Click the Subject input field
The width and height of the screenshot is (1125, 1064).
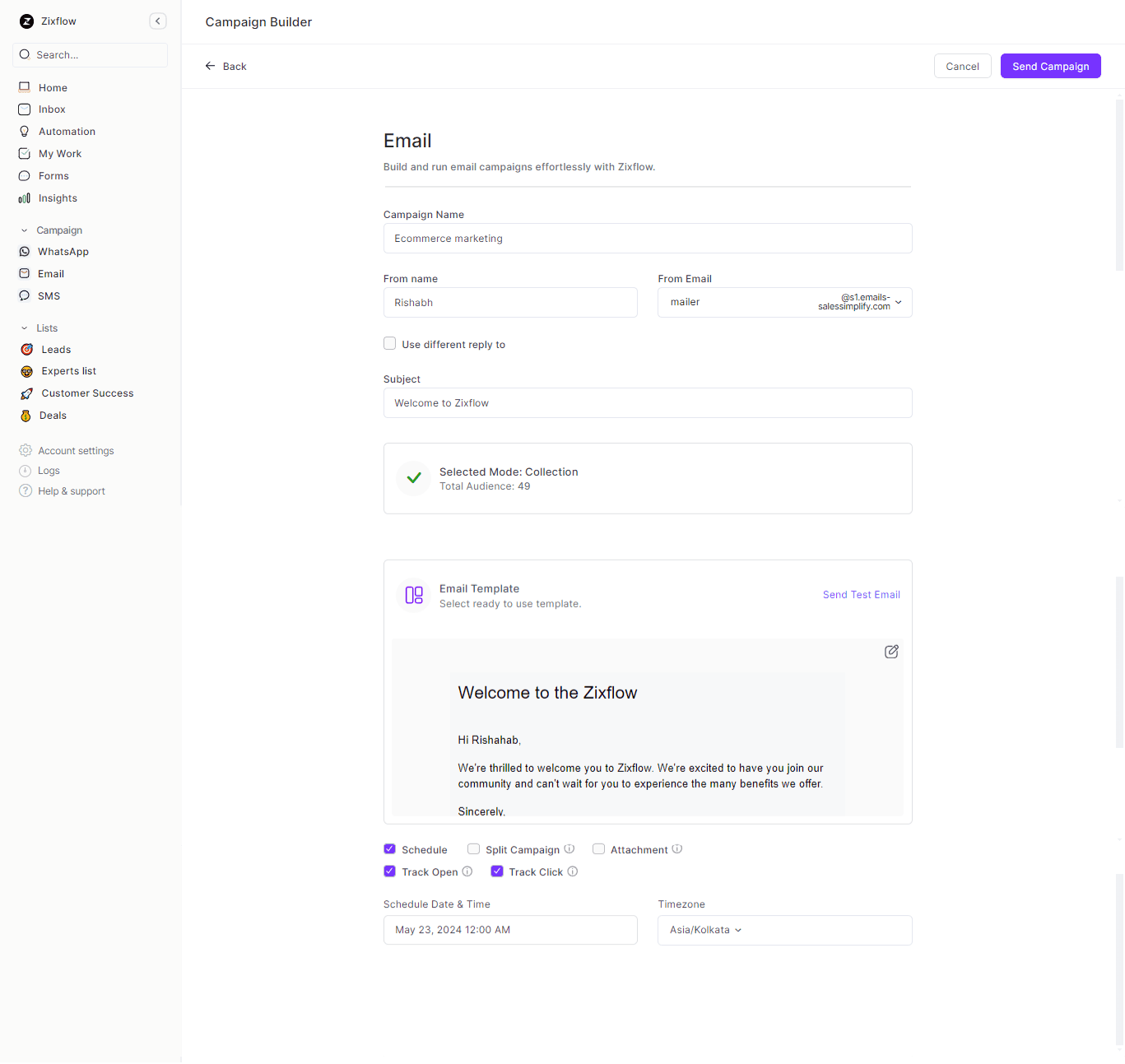[648, 403]
